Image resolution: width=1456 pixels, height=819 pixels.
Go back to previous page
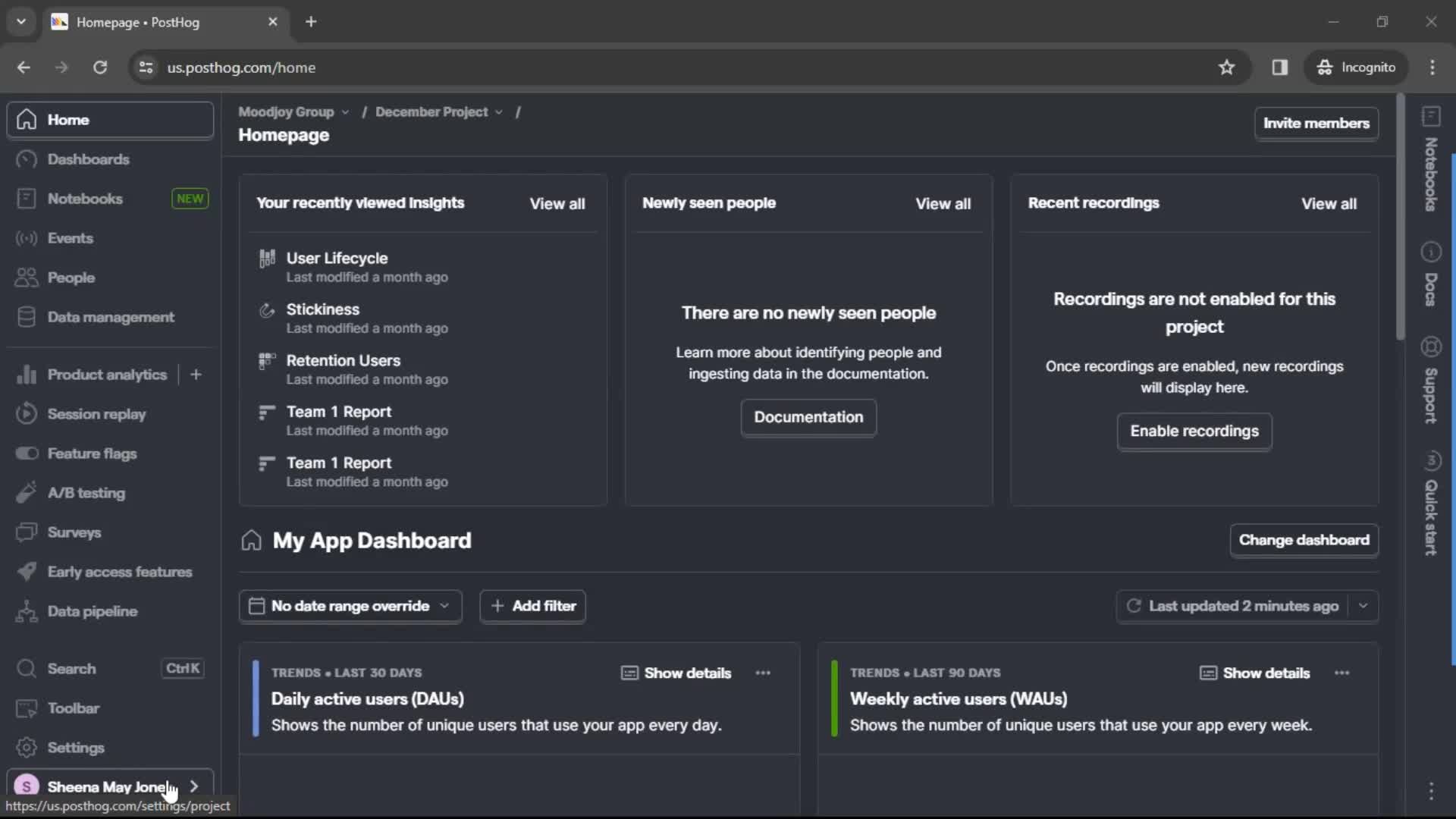(x=24, y=67)
